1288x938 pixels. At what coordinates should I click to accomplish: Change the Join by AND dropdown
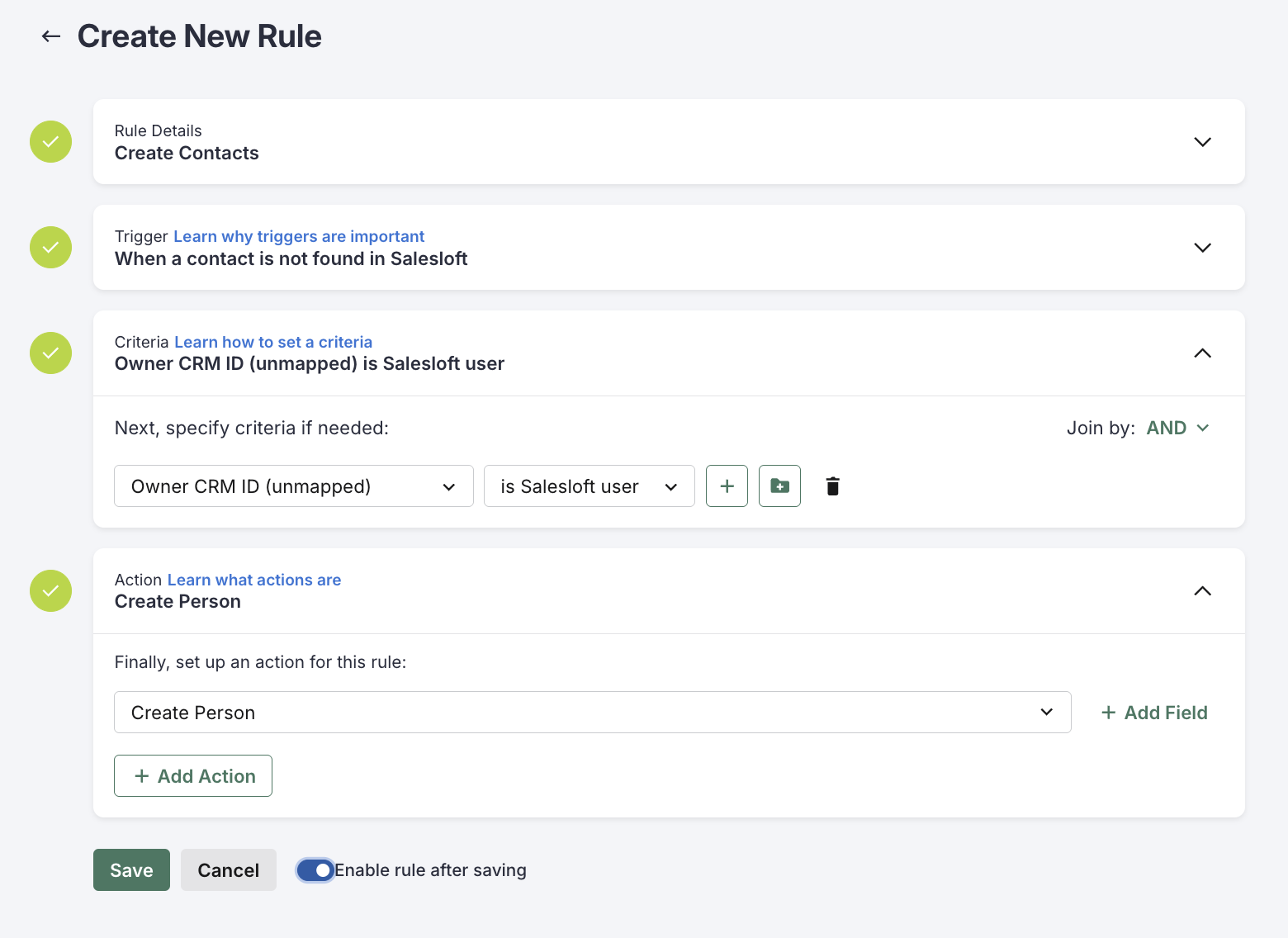pos(1177,428)
